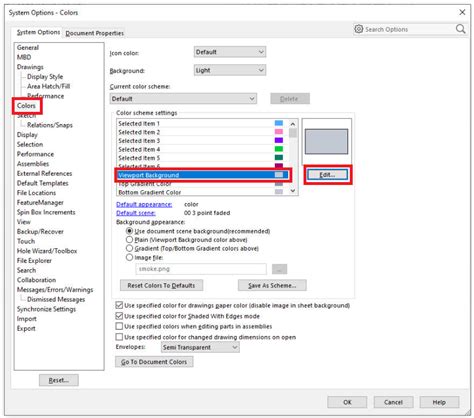This screenshot has width=474, height=418.
Task: Confirm with OK button
Action: (x=347, y=402)
